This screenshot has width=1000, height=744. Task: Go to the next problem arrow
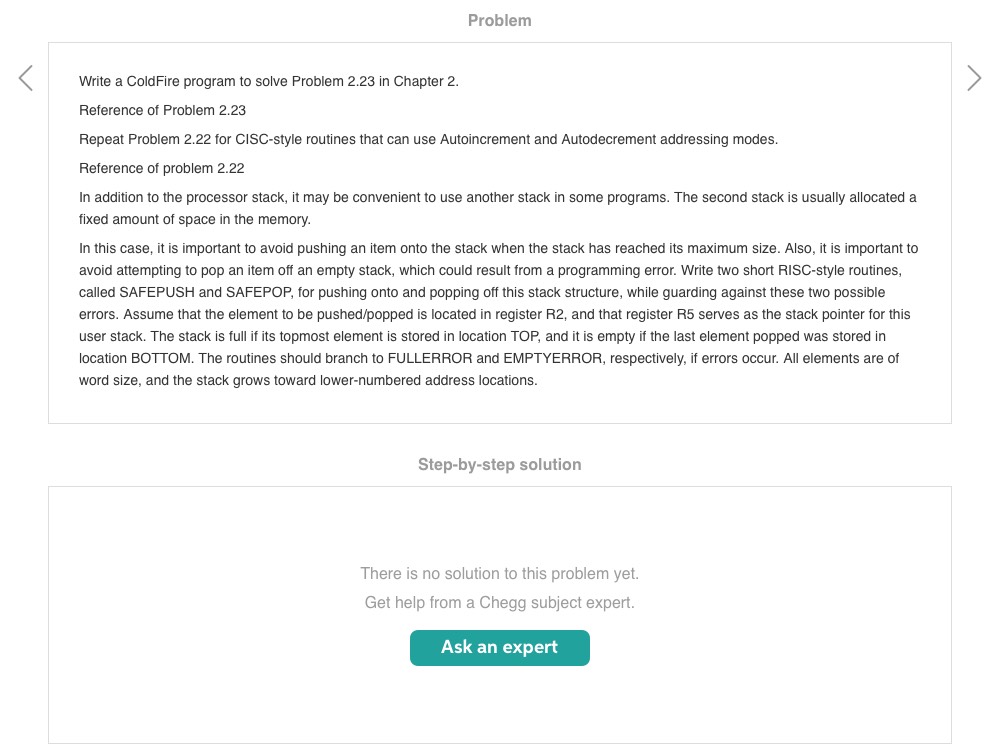(x=974, y=78)
